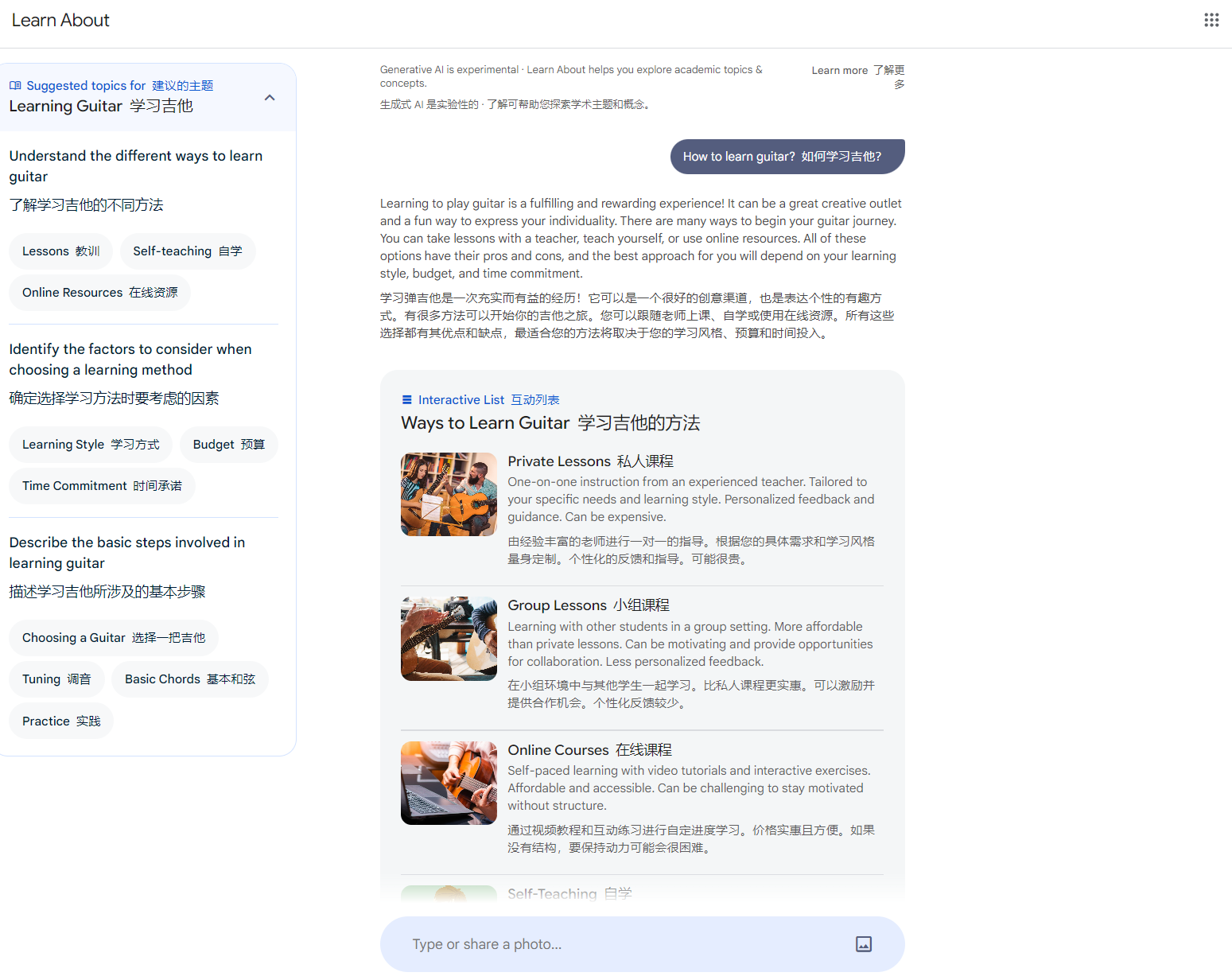Focus the Type or share a photo field
1232x980 pixels.
643,944
